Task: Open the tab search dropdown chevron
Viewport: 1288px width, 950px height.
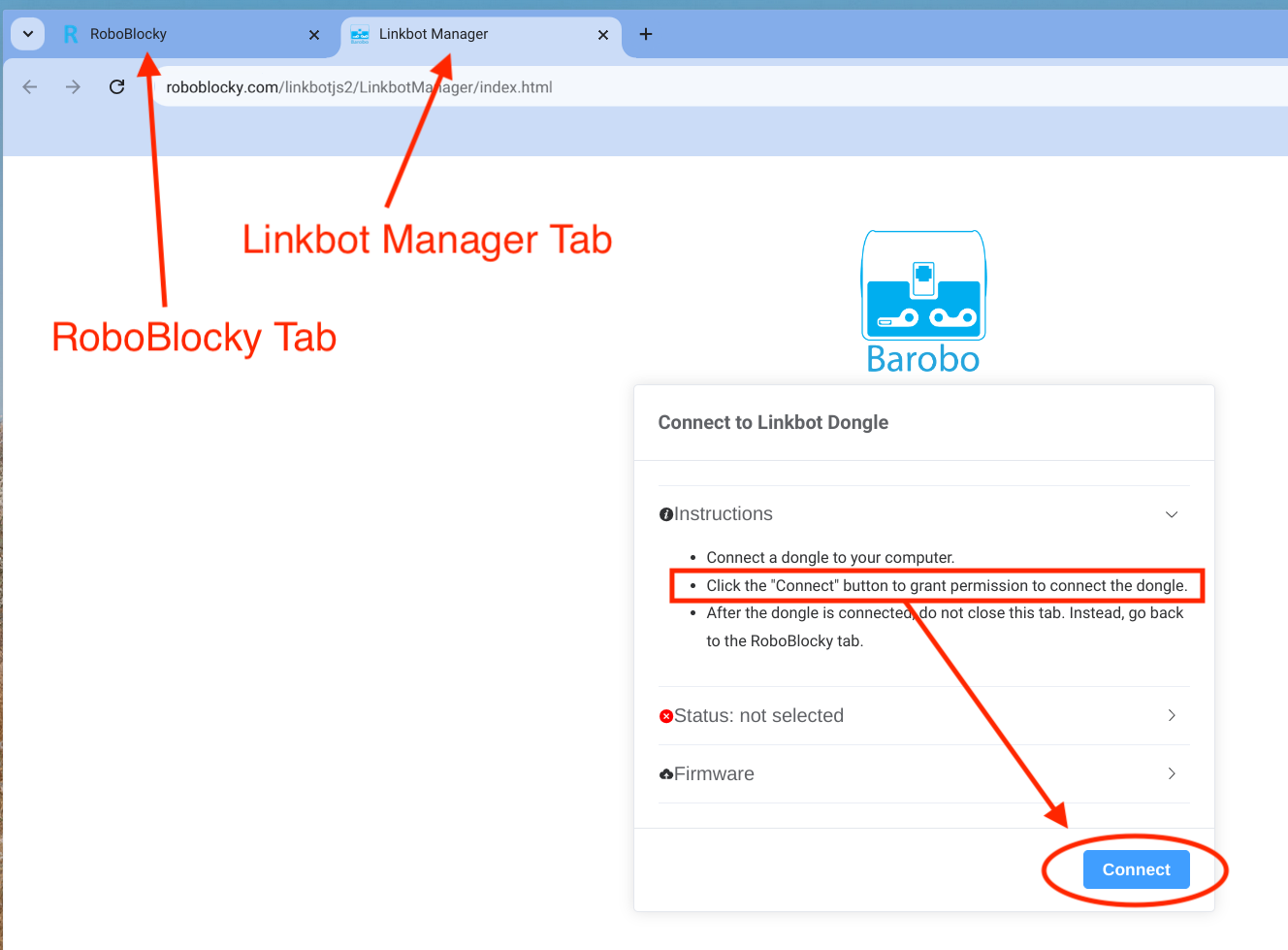Action: tap(28, 34)
